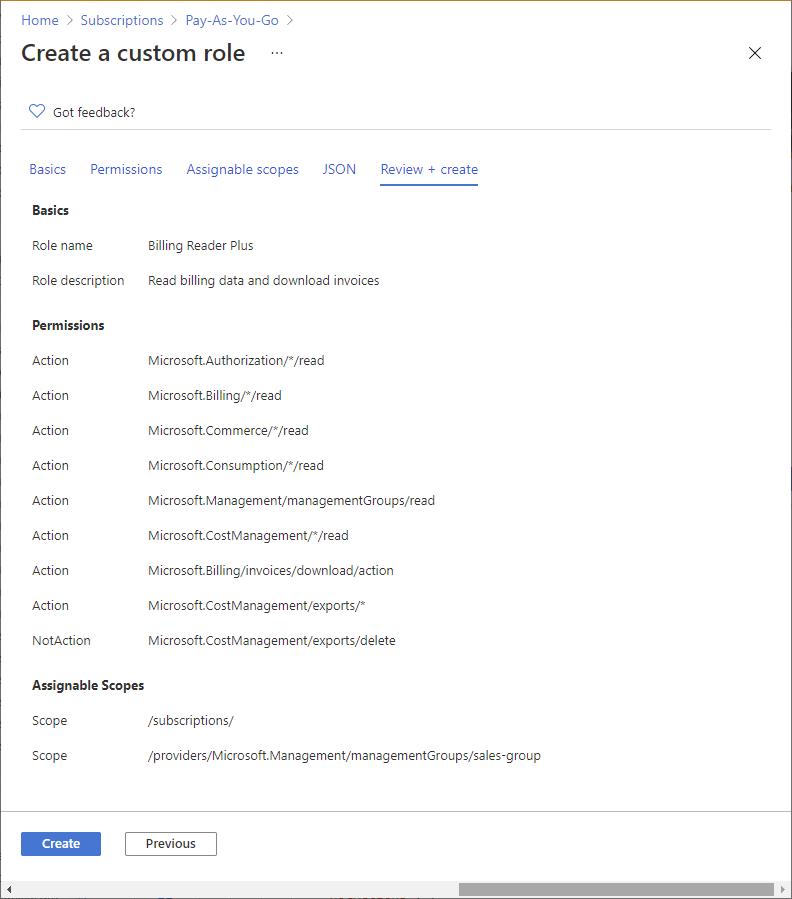
Task: Select the Assignable scopes tab
Action: coord(242,169)
